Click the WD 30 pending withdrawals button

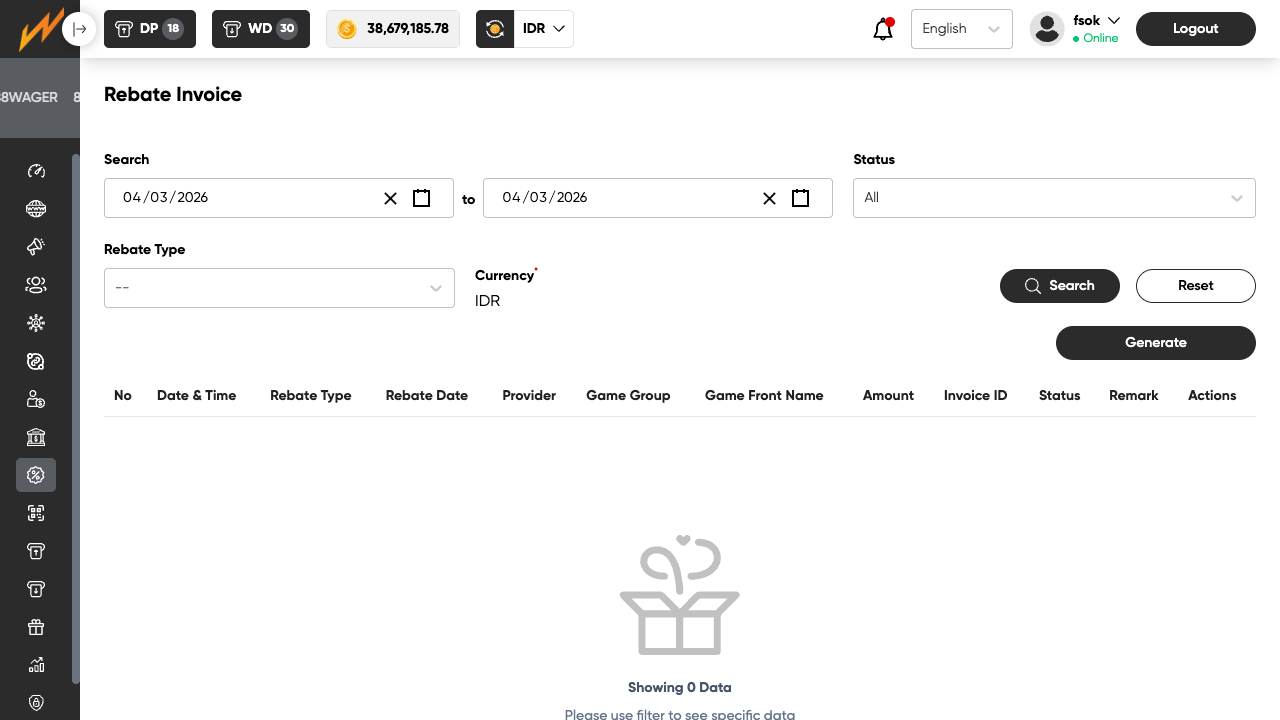[261, 29]
